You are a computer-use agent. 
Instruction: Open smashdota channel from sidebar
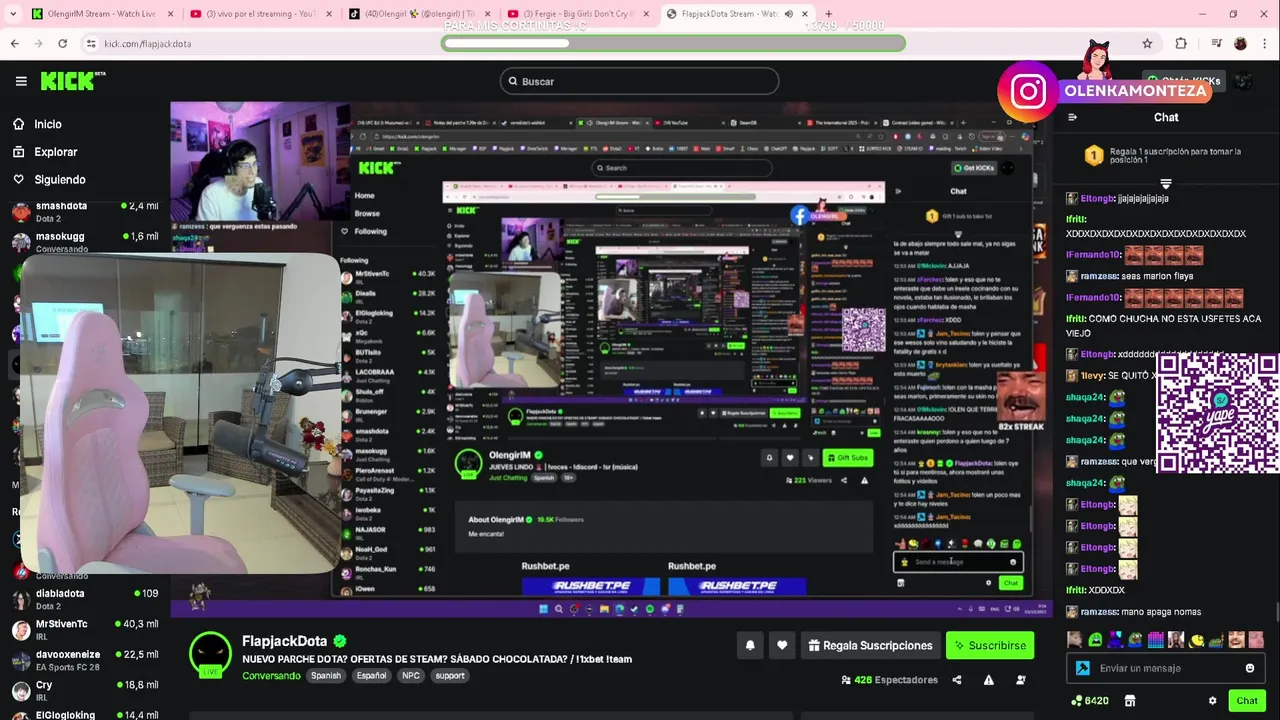tap(85, 211)
